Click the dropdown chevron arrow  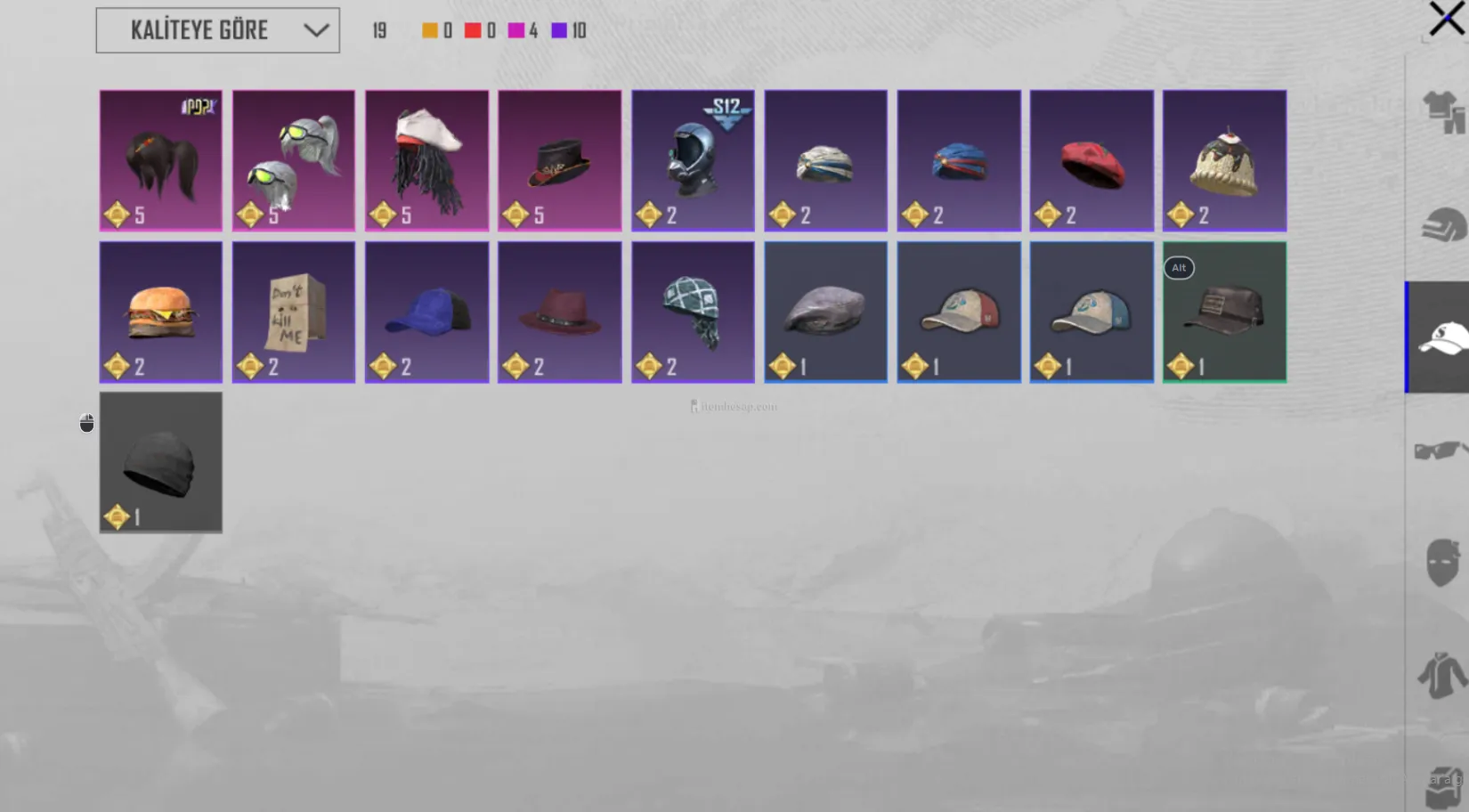pos(316,30)
